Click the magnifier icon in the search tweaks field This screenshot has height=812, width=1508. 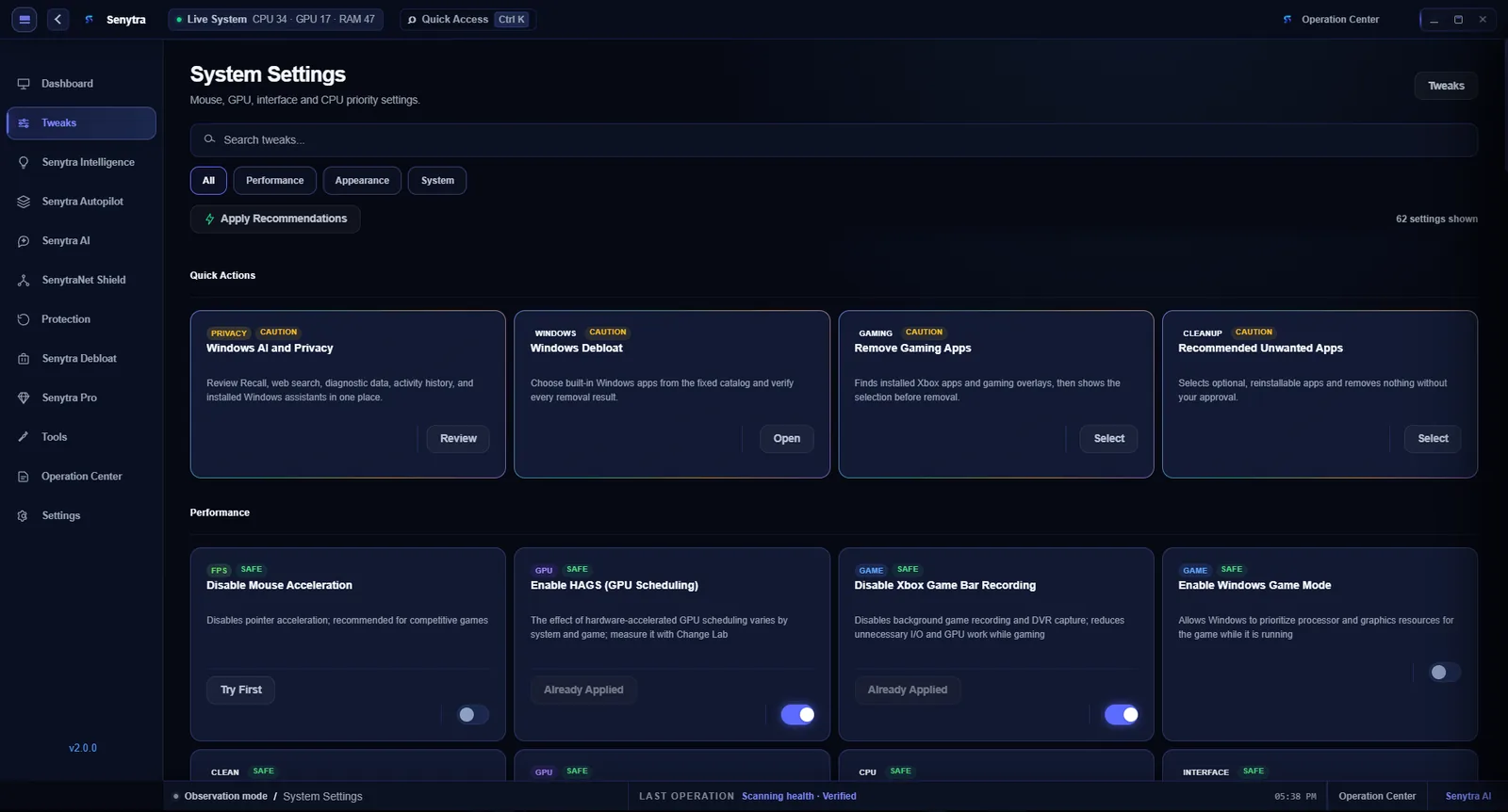point(209,139)
